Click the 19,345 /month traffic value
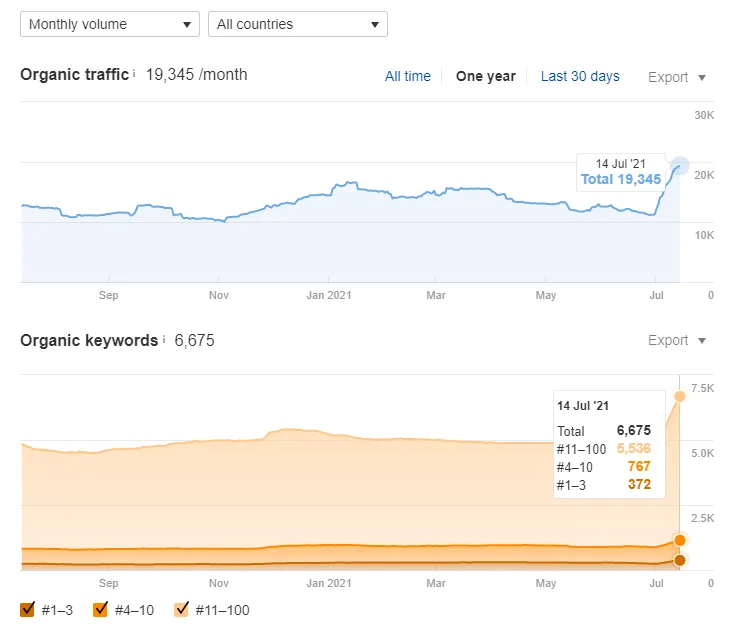 pyautogui.click(x=197, y=74)
